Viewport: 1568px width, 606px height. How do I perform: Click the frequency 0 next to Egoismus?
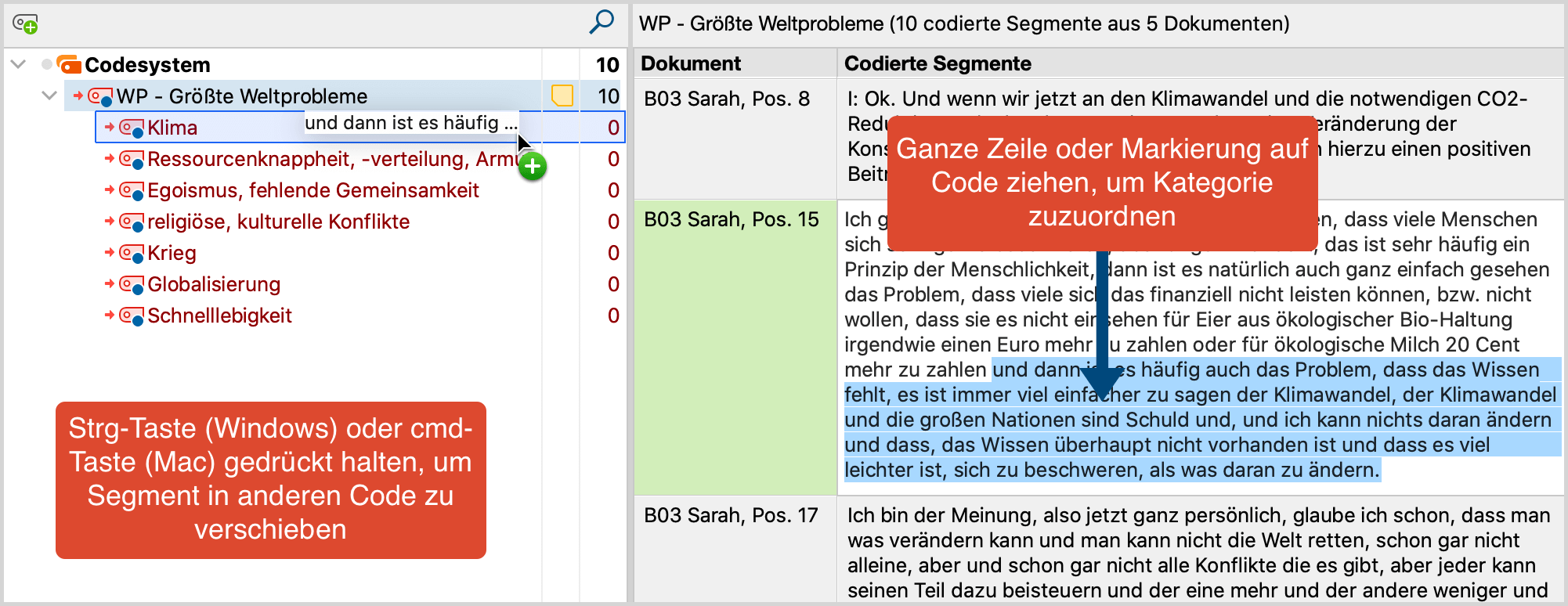tap(613, 190)
